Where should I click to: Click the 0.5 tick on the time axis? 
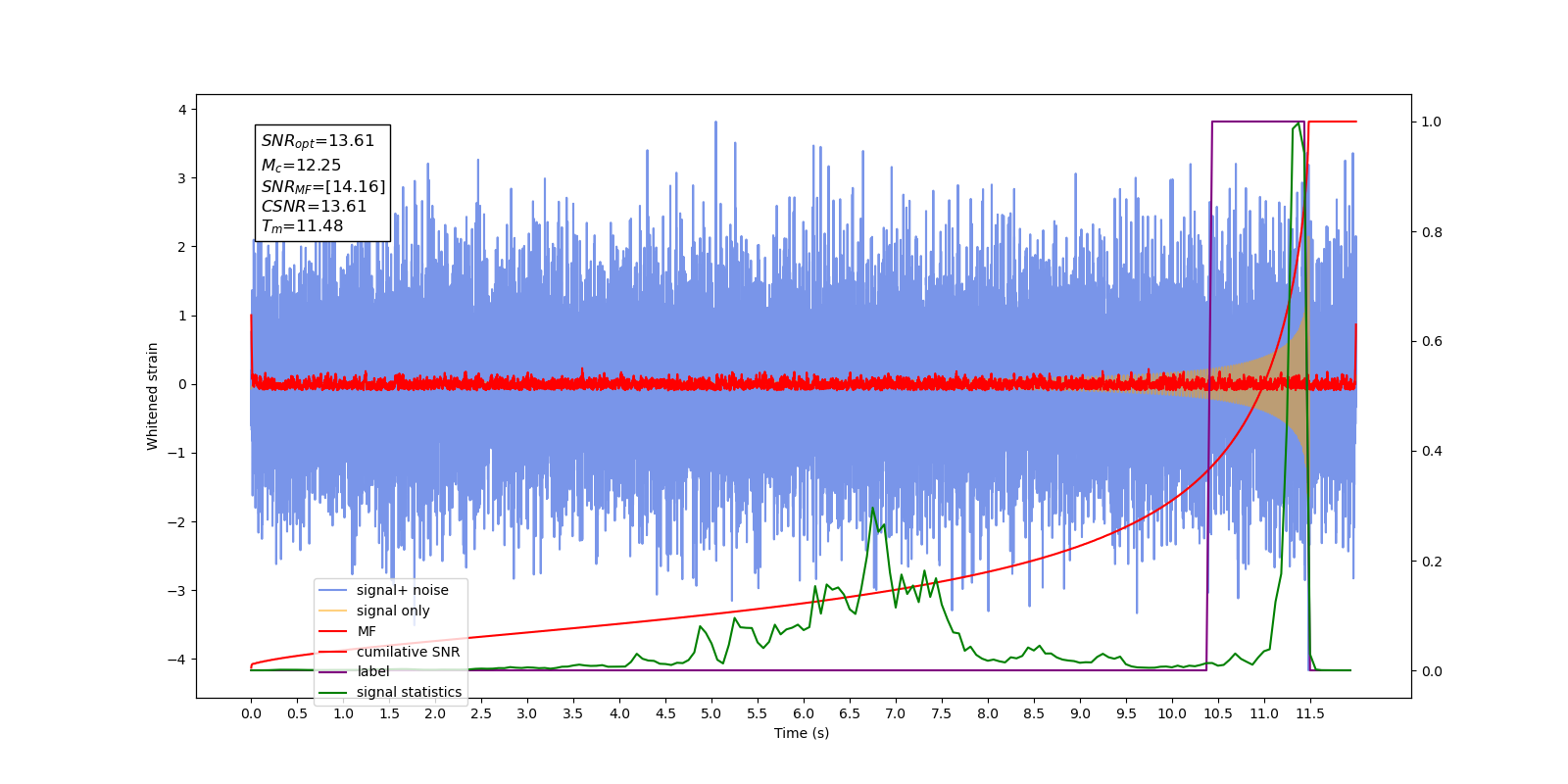[x=297, y=713]
